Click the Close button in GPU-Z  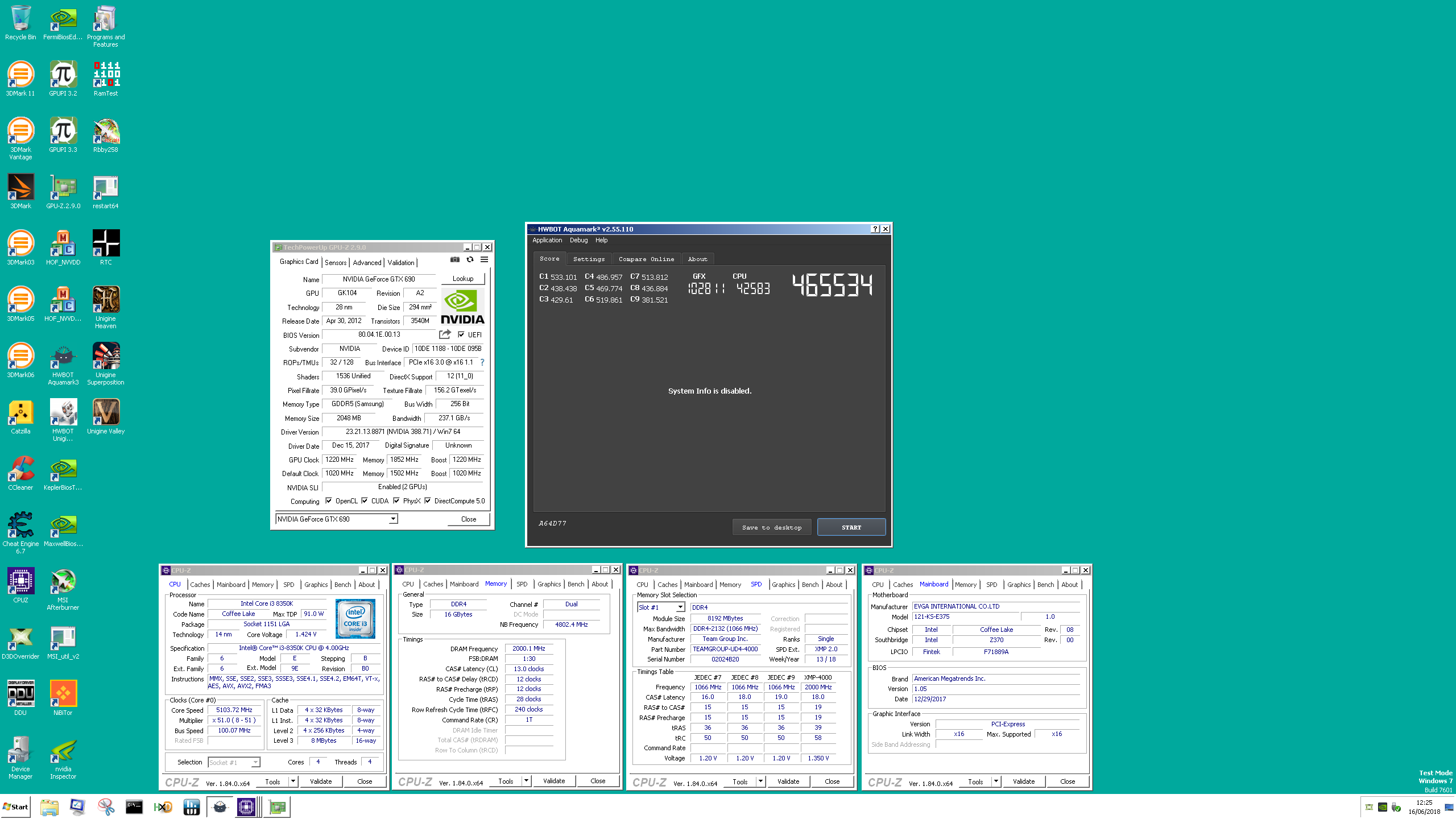click(468, 519)
